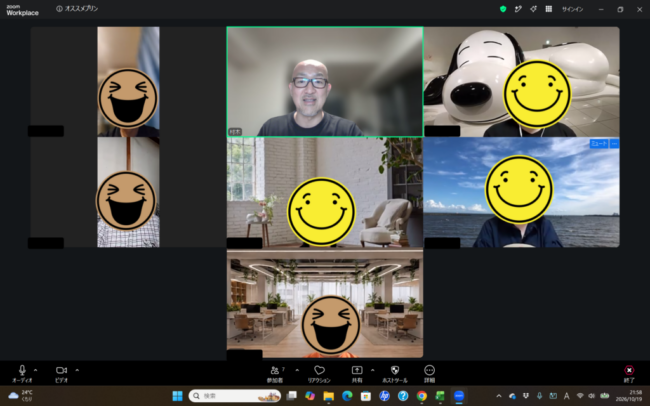The image size is (650, 406).
Task: Click the OneDrive cloud tray icon
Action: point(512,396)
